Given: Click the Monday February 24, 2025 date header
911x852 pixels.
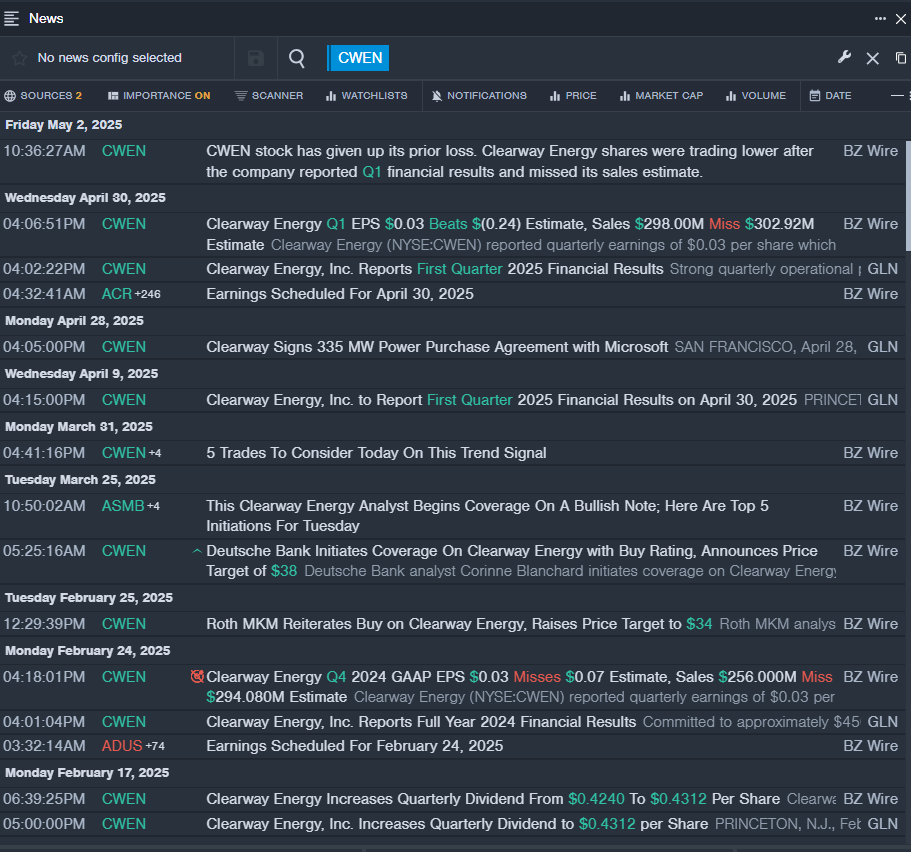Looking at the screenshot, I should (x=88, y=651).
